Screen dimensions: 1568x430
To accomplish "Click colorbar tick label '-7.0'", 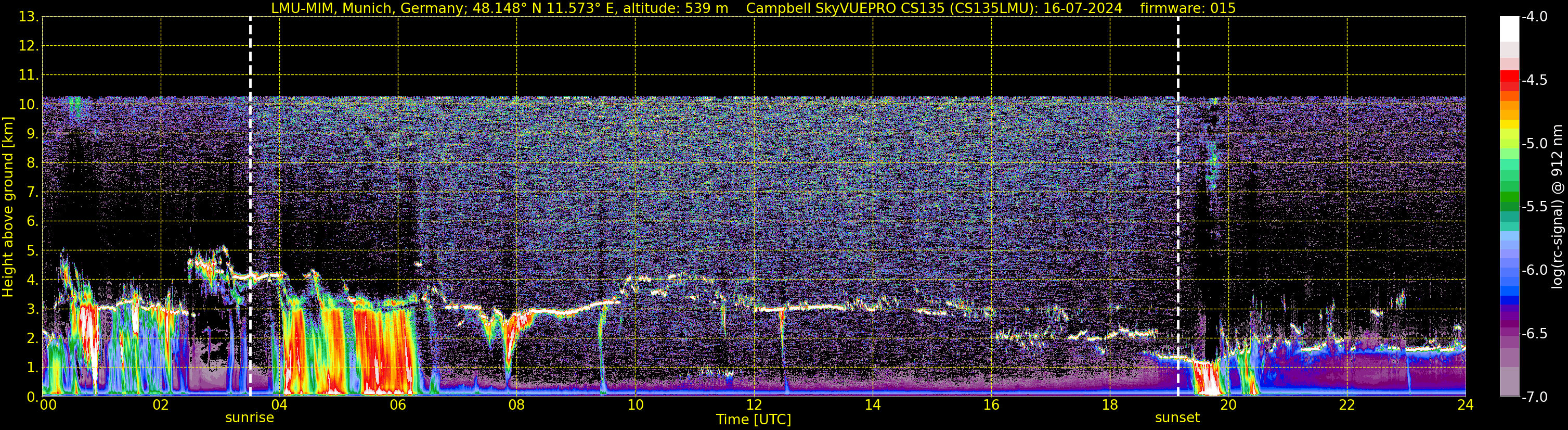I will point(1534,397).
